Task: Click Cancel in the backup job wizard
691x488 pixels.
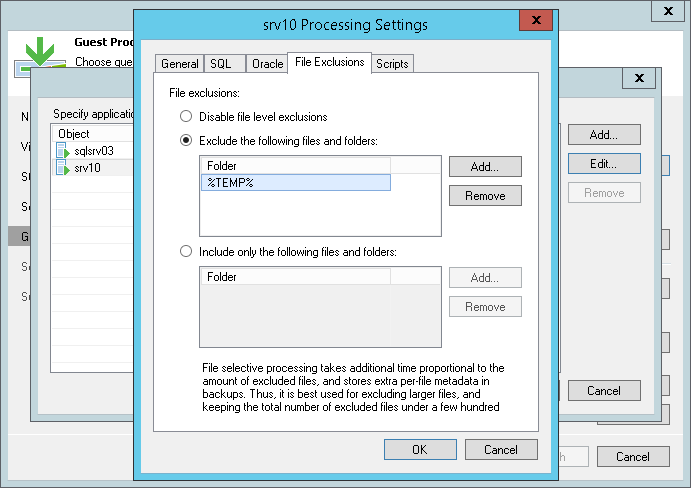Action: [633, 456]
